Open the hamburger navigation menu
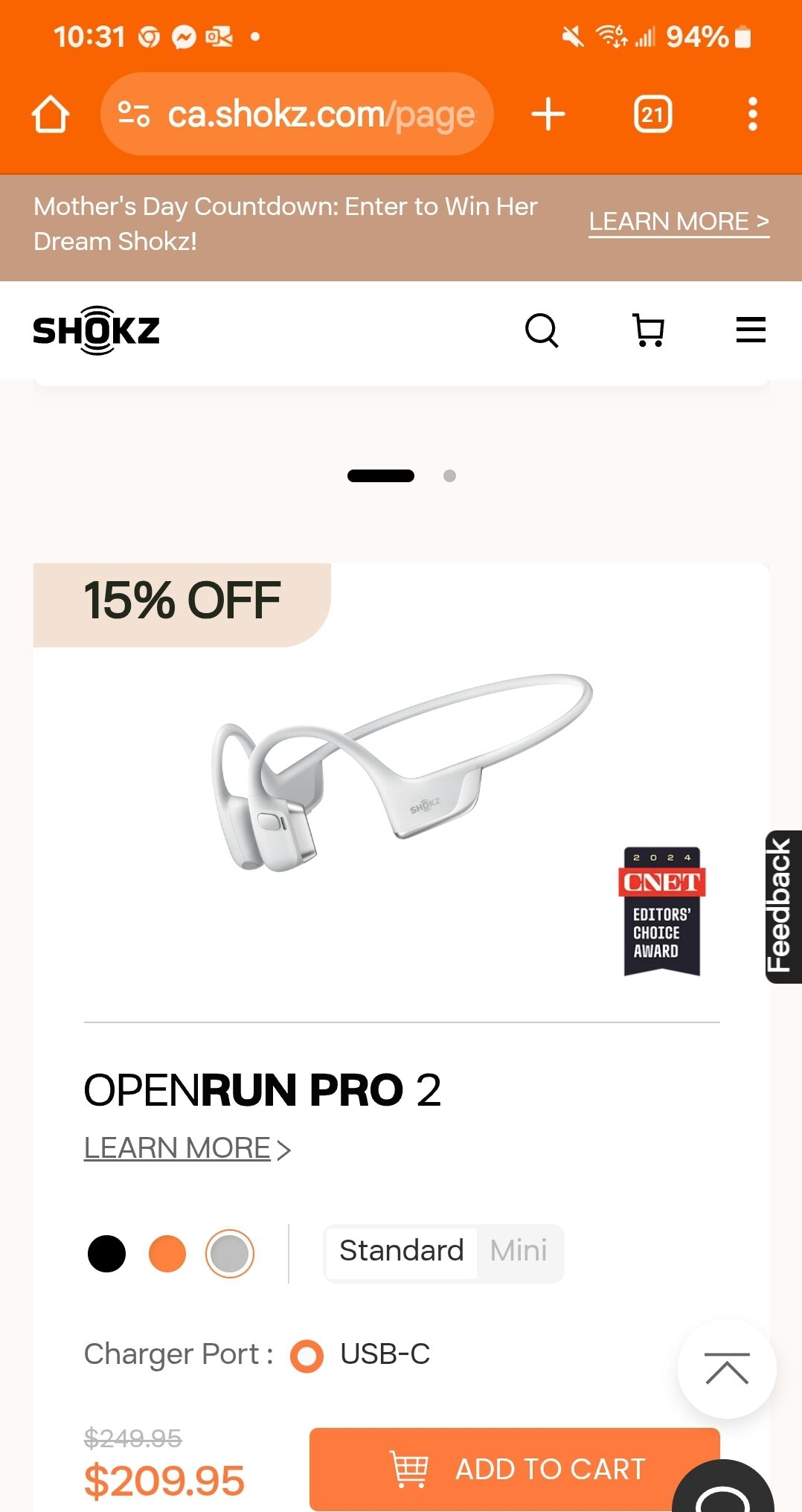 tap(751, 330)
